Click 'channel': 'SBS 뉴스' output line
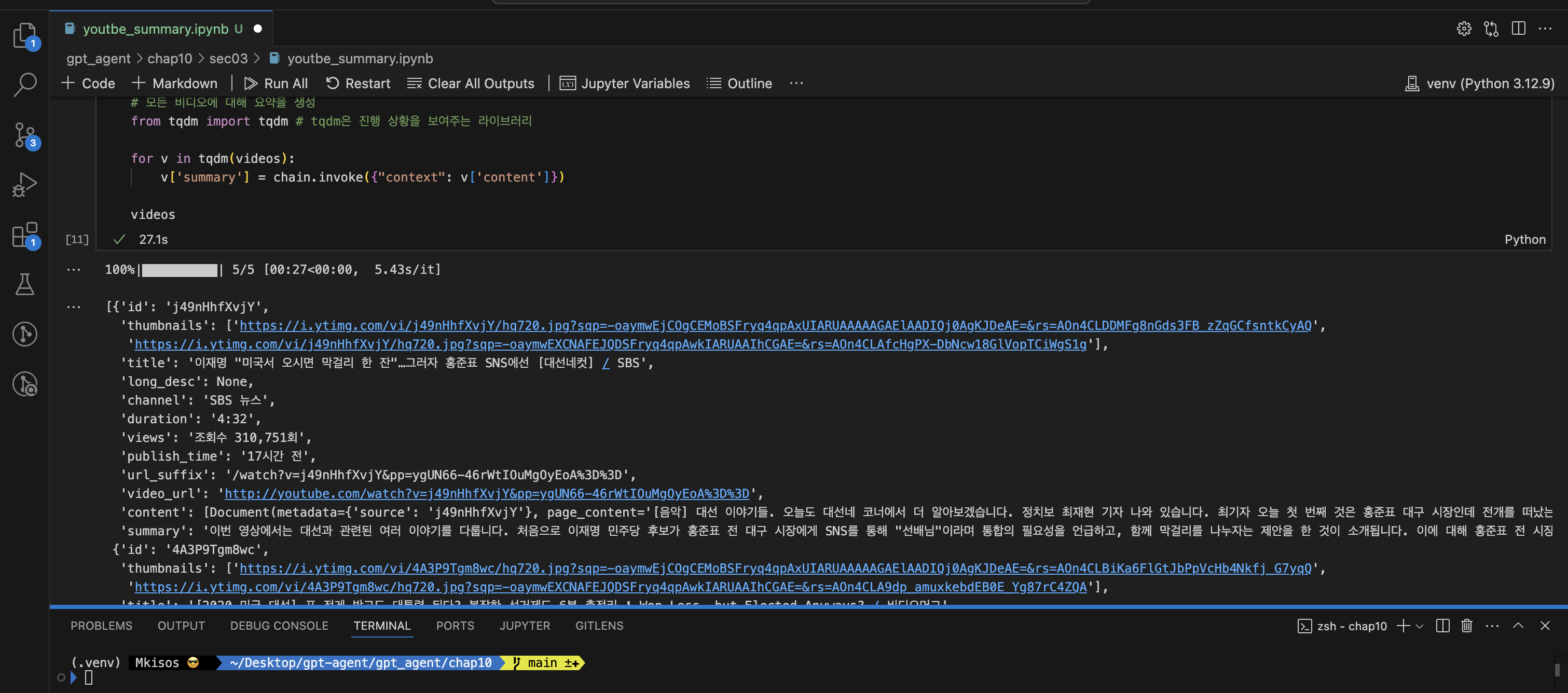Image resolution: width=1568 pixels, height=693 pixels. (198, 400)
